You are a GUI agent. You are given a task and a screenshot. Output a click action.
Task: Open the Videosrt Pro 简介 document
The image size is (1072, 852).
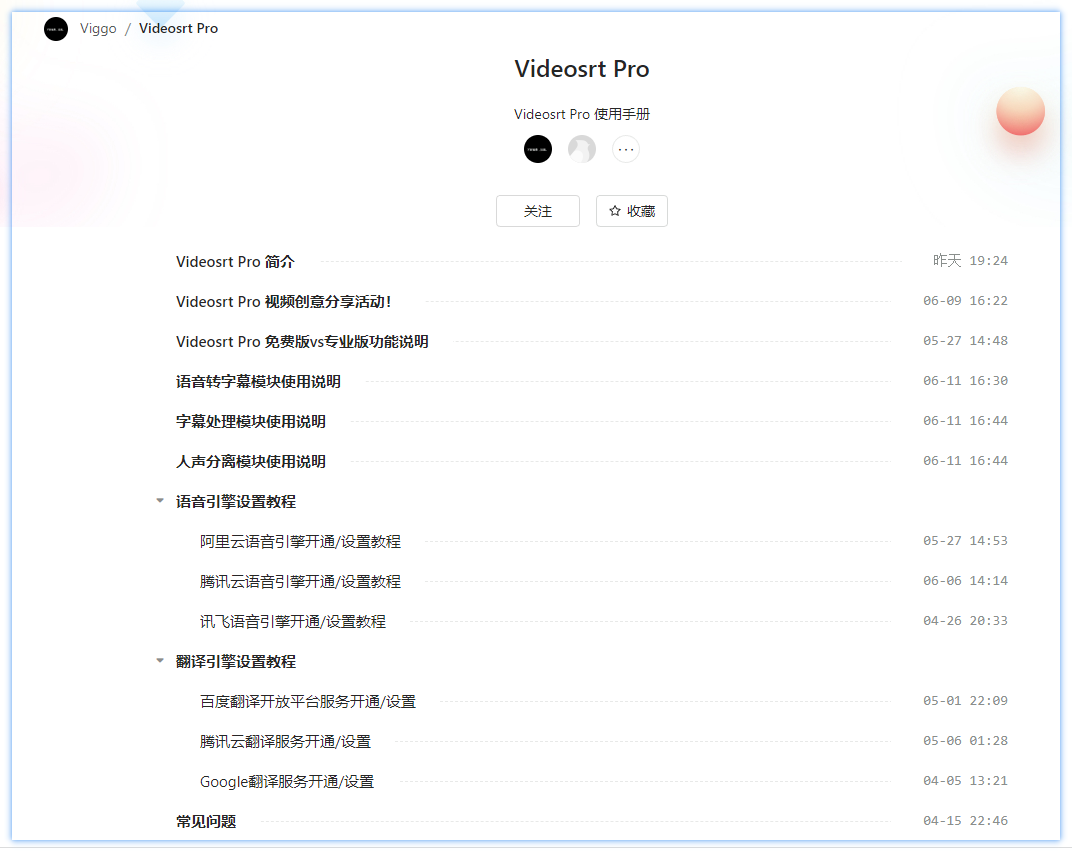pos(235,262)
